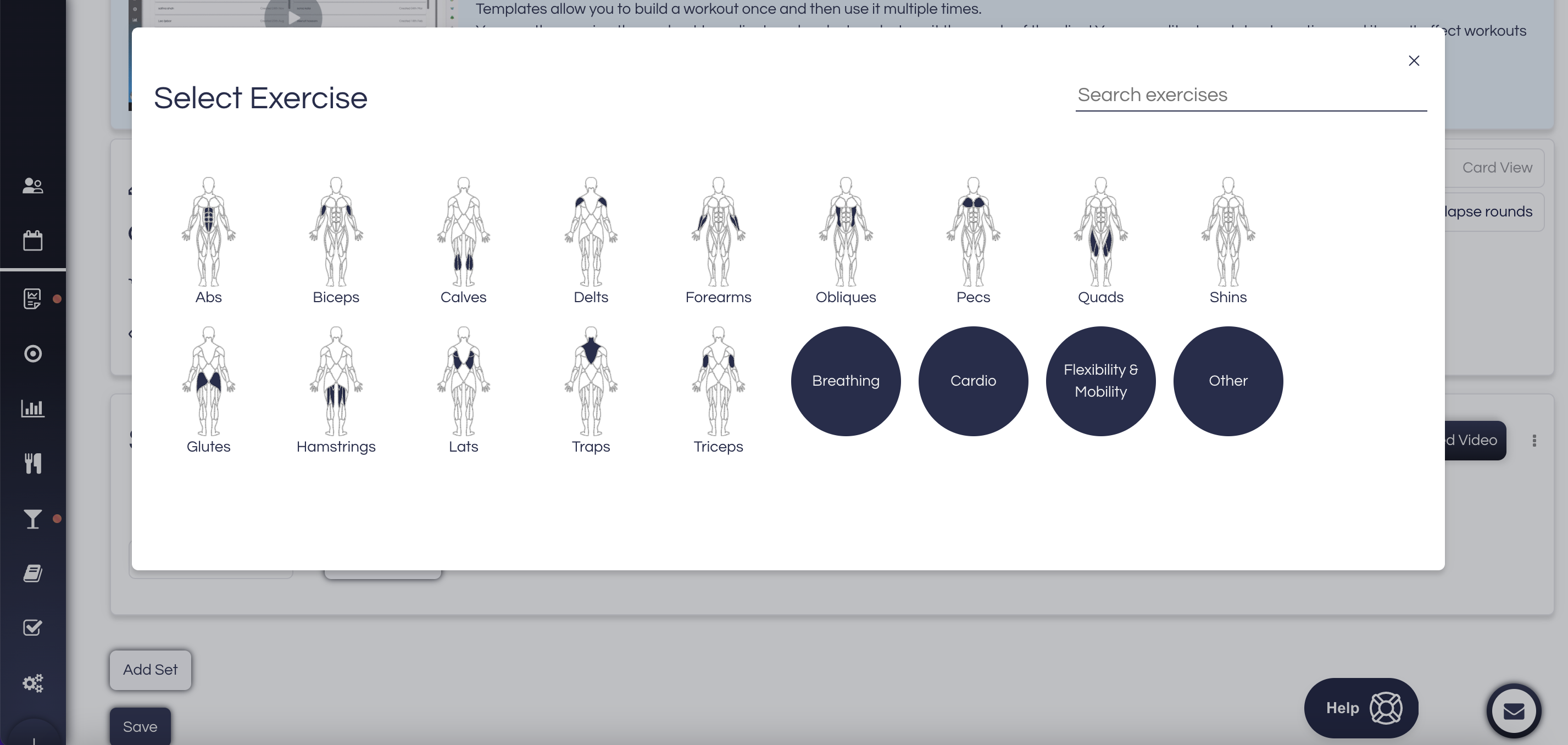Open the calendar icon in sidebar

[x=33, y=241]
